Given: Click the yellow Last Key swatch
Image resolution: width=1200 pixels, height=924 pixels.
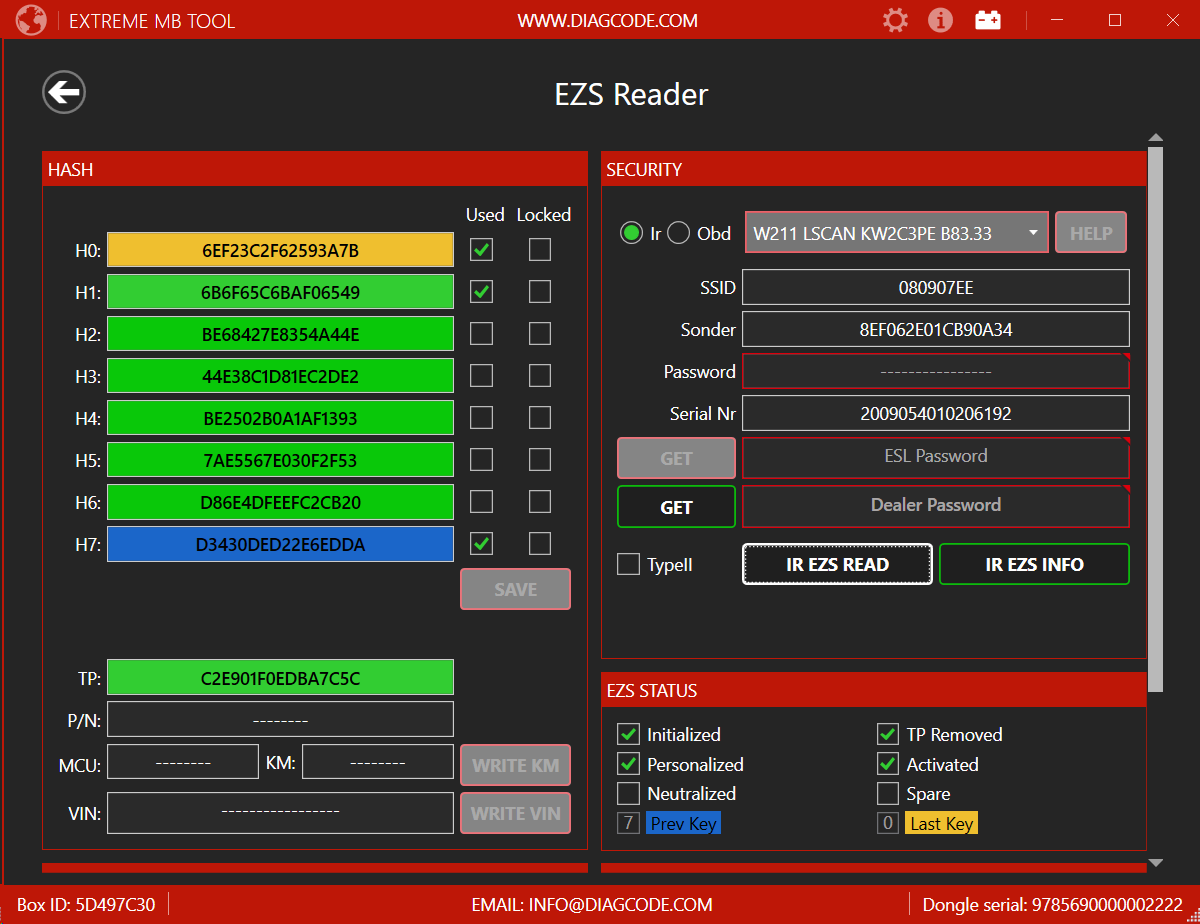Looking at the screenshot, I should [942, 824].
